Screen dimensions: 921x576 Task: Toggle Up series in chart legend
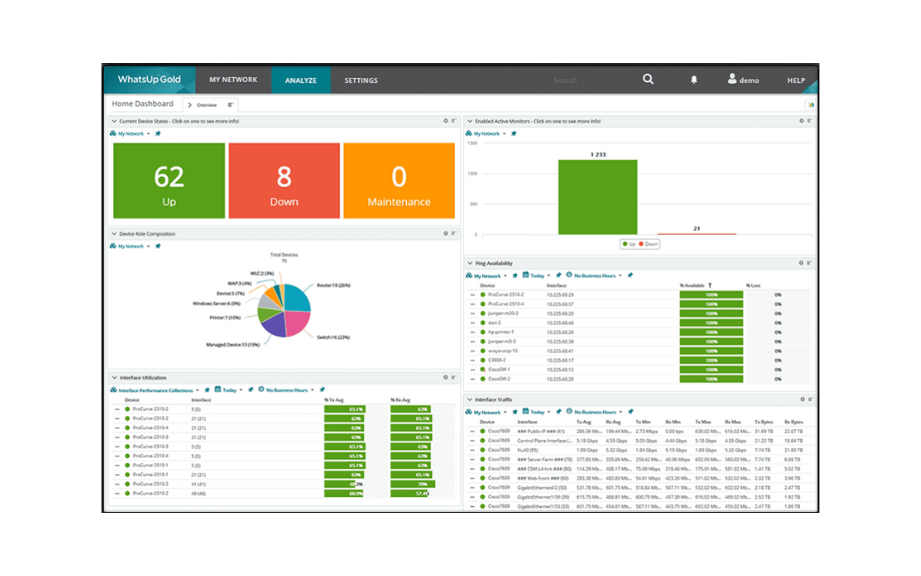626,244
